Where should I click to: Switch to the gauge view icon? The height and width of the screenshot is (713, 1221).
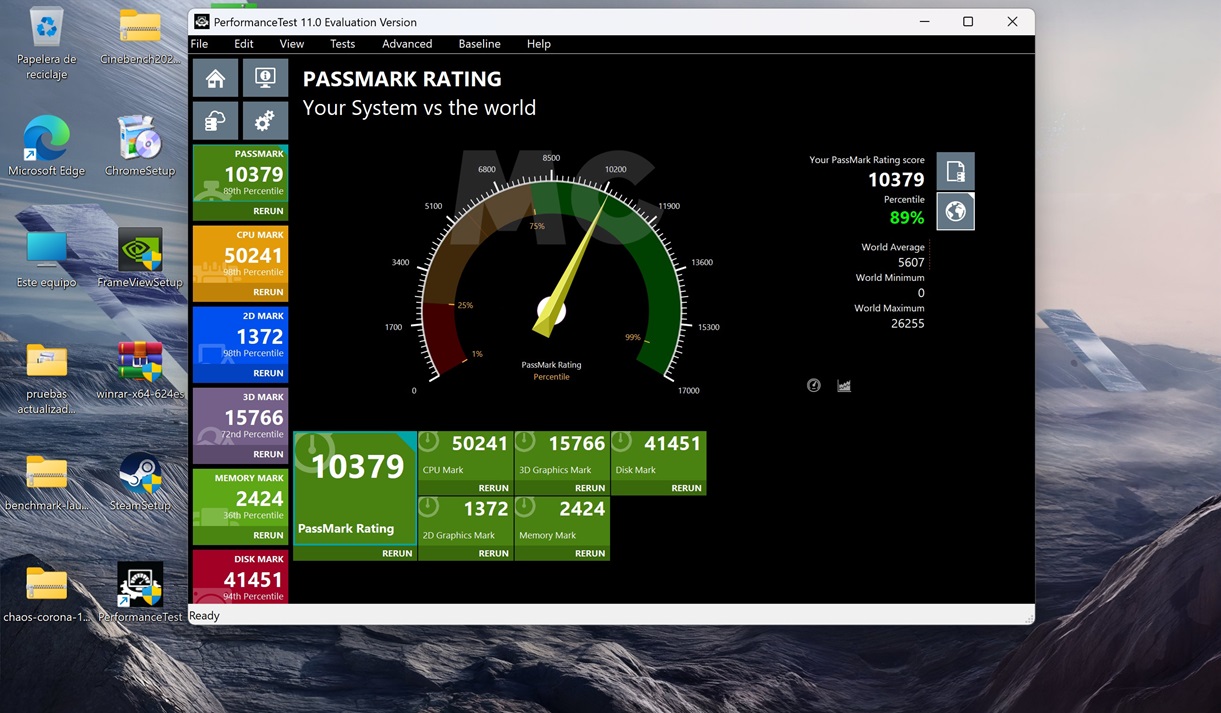click(x=814, y=386)
